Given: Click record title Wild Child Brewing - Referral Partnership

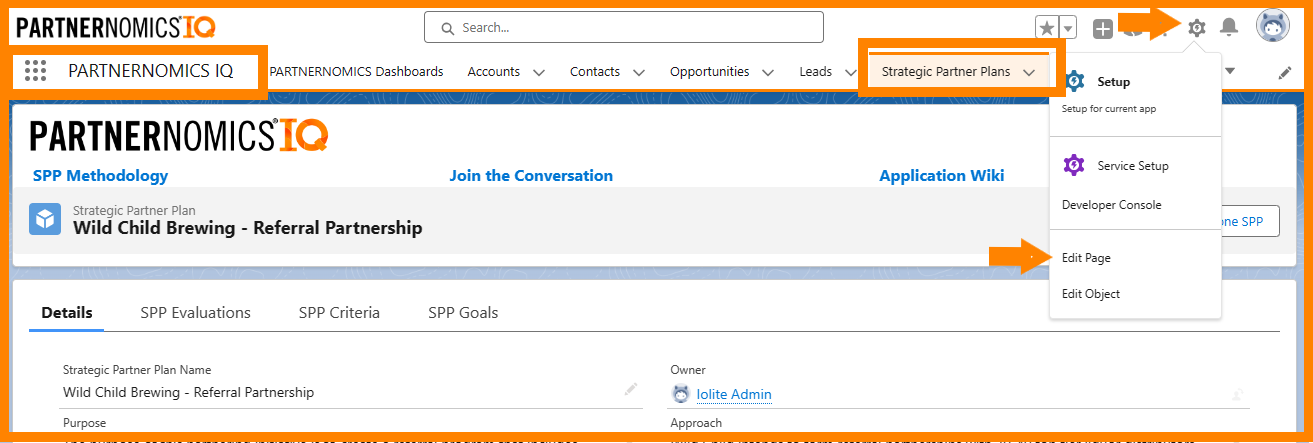Looking at the screenshot, I should click(248, 228).
